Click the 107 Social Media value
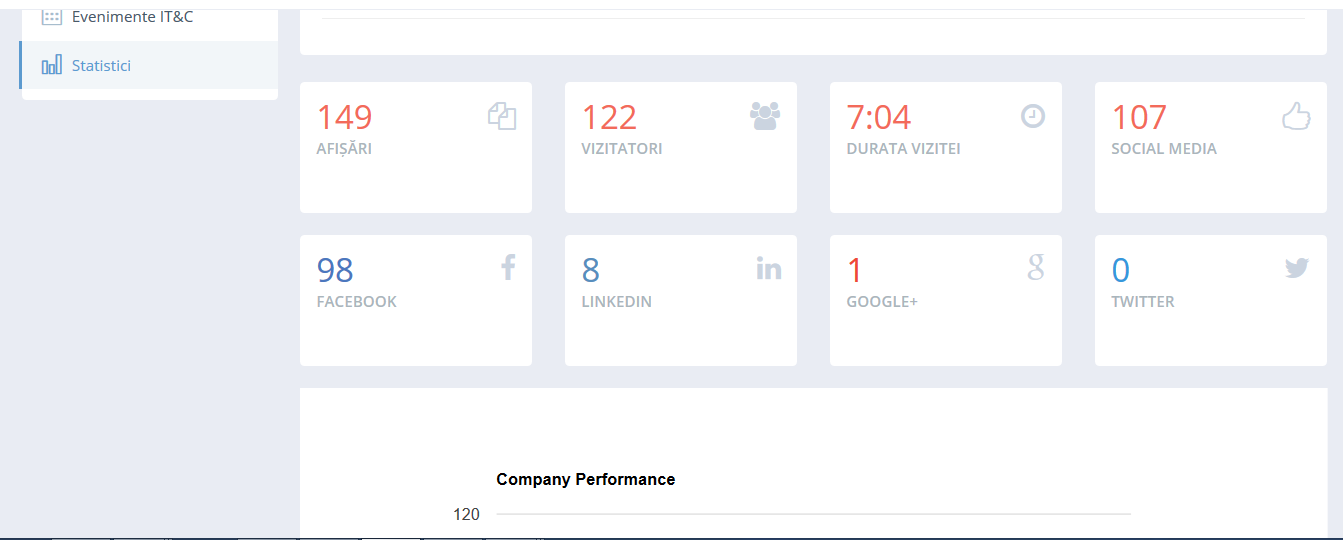This screenshot has width=1343, height=540. tap(1139, 118)
